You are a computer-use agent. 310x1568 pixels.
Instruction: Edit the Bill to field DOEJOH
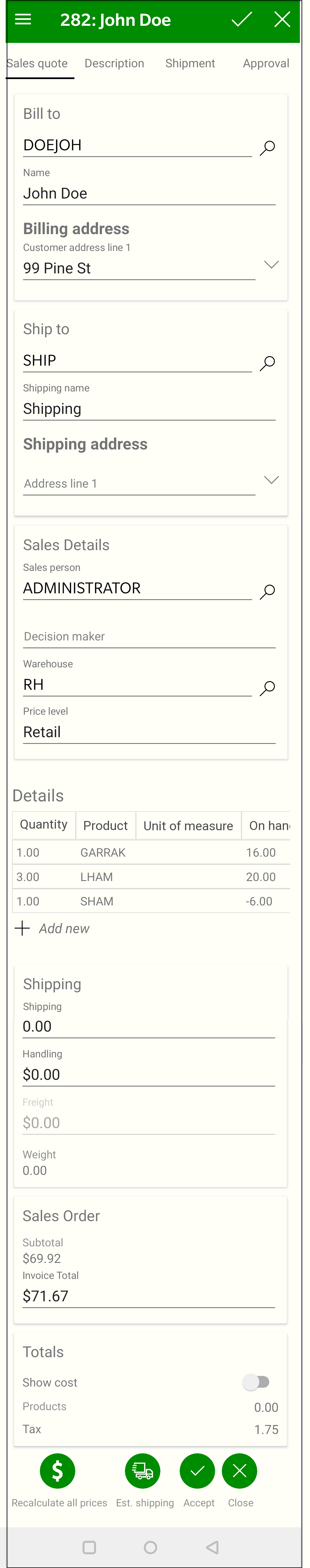[x=137, y=146]
